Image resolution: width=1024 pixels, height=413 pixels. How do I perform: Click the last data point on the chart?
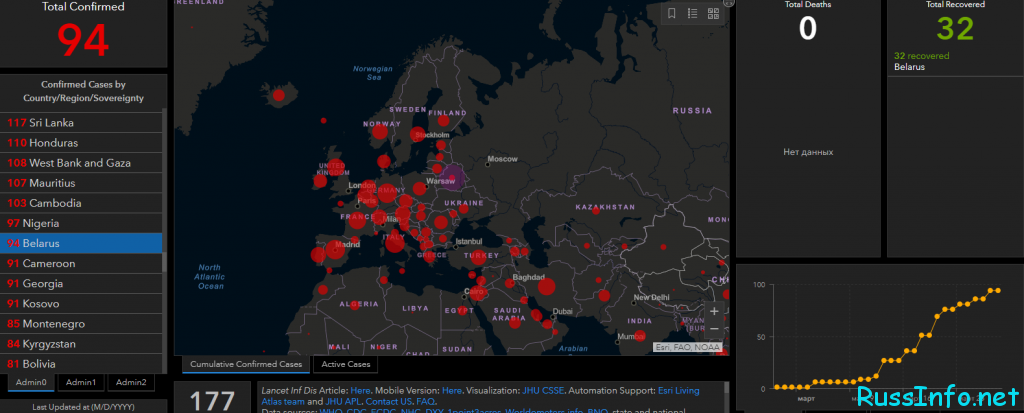pyautogui.click(x=998, y=291)
